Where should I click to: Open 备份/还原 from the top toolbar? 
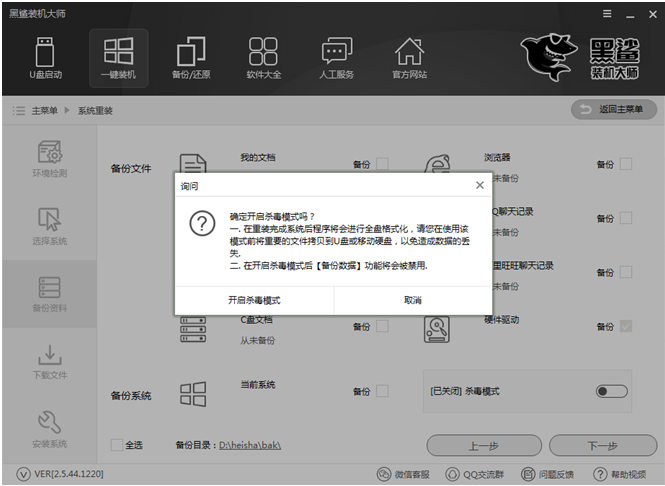tap(190, 58)
